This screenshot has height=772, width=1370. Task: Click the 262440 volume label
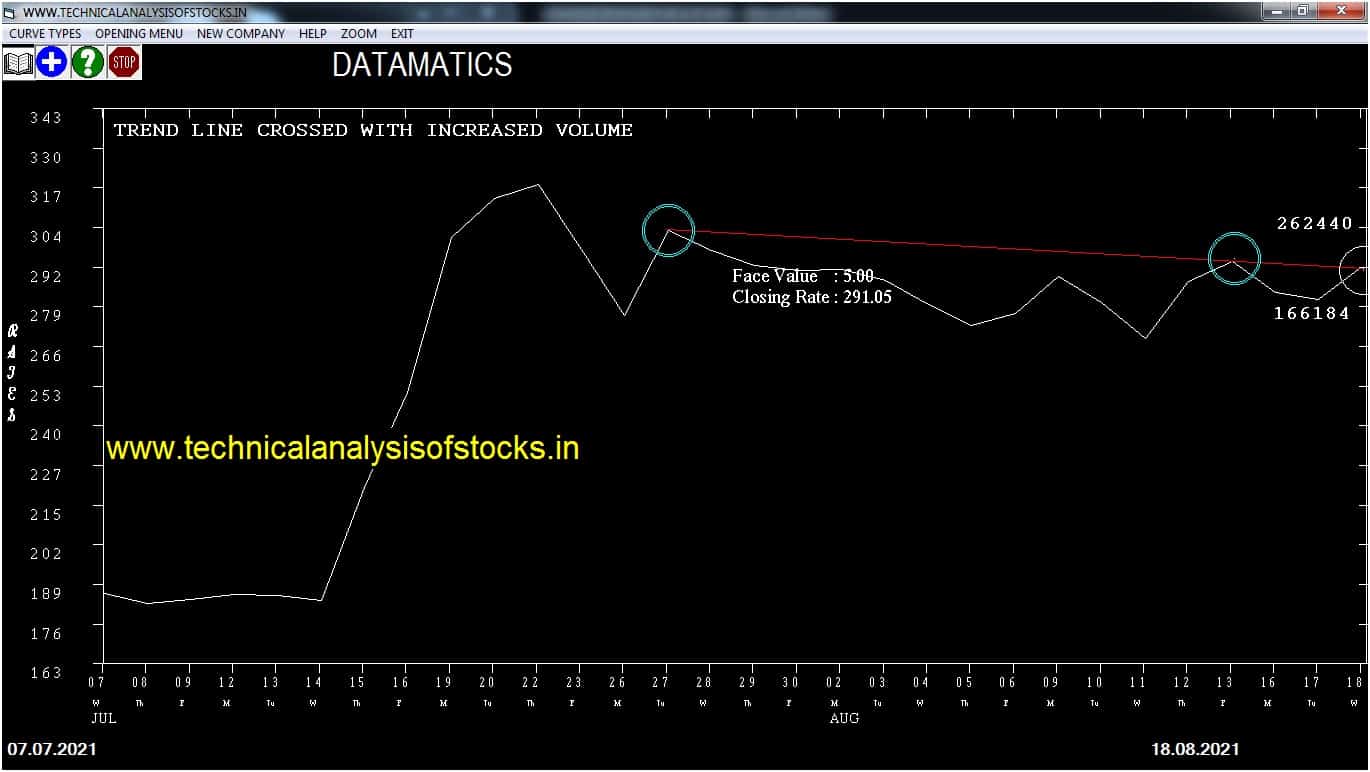pyautogui.click(x=1314, y=224)
